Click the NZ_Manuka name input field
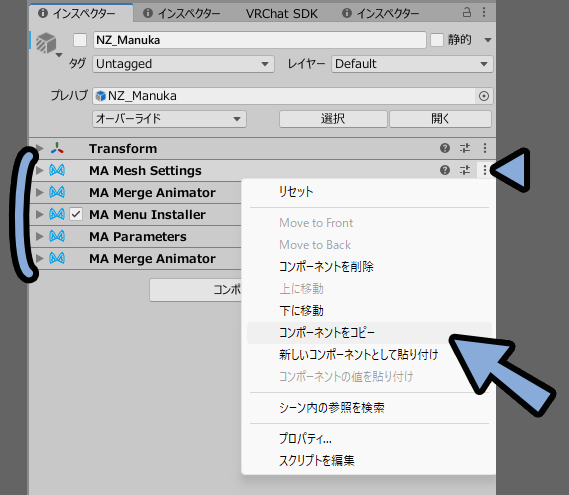The height and width of the screenshot is (495, 569). click(x=259, y=40)
